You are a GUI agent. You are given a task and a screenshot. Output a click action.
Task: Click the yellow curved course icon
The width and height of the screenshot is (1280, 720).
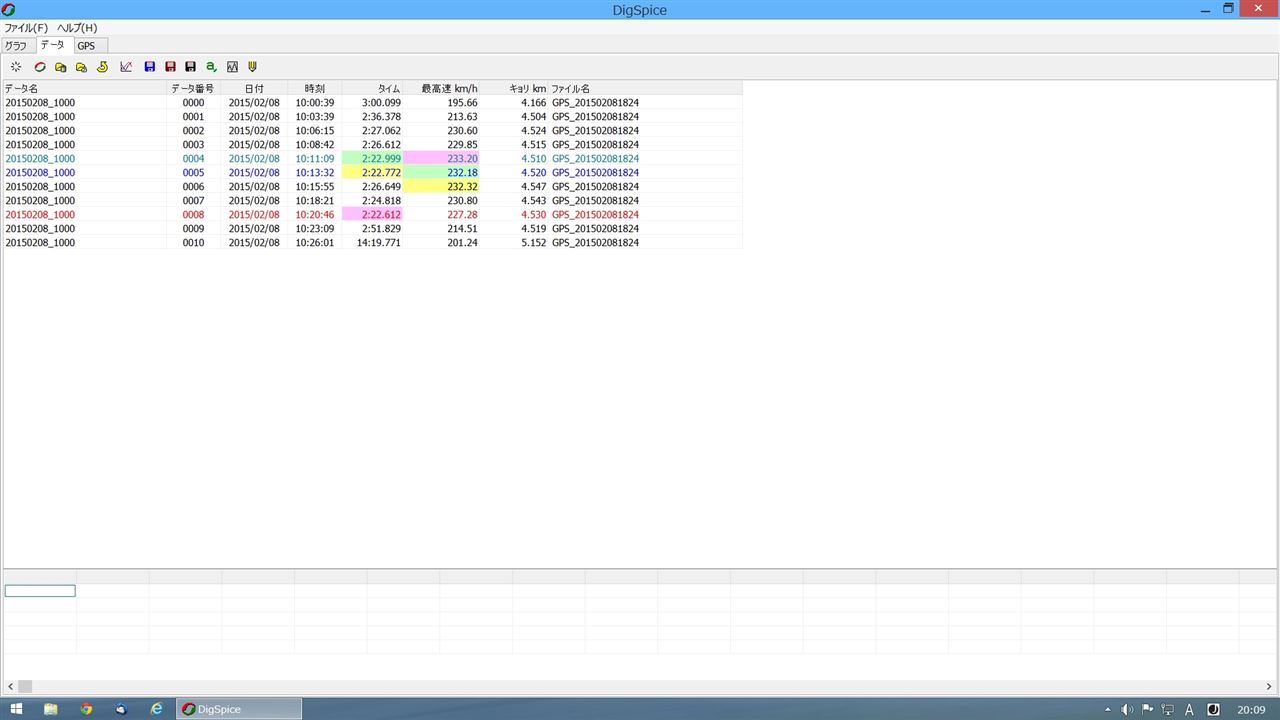(x=102, y=67)
